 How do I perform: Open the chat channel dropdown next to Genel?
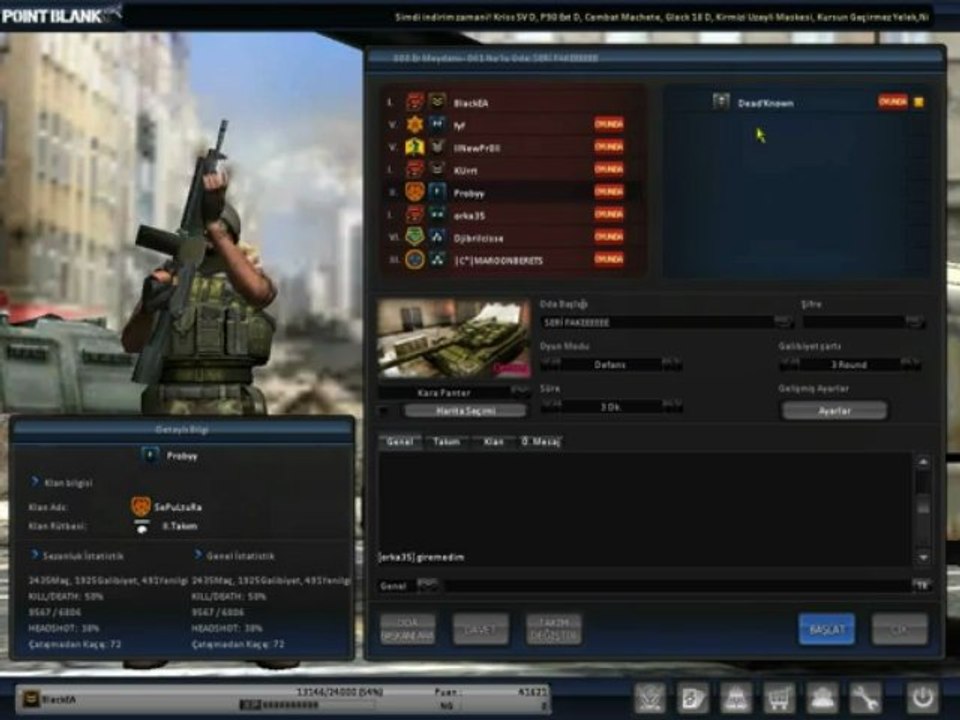tap(427, 585)
